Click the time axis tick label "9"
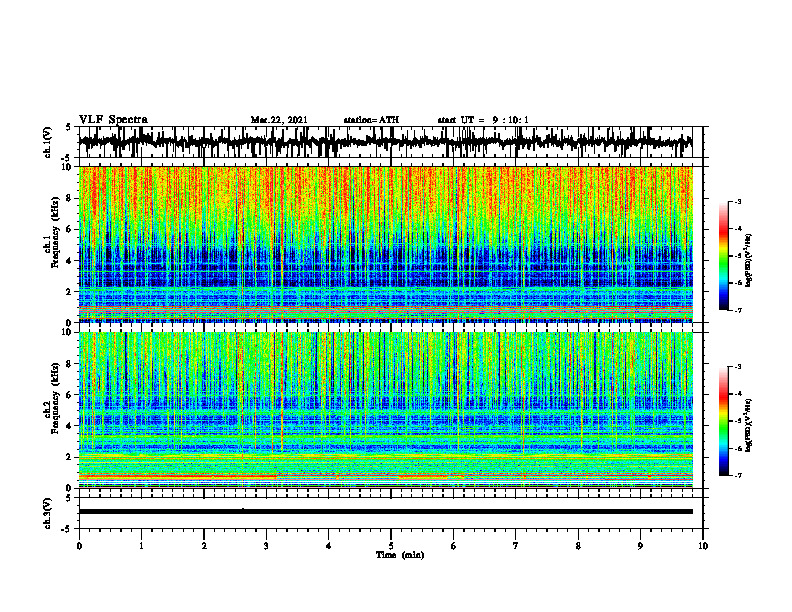 point(640,546)
